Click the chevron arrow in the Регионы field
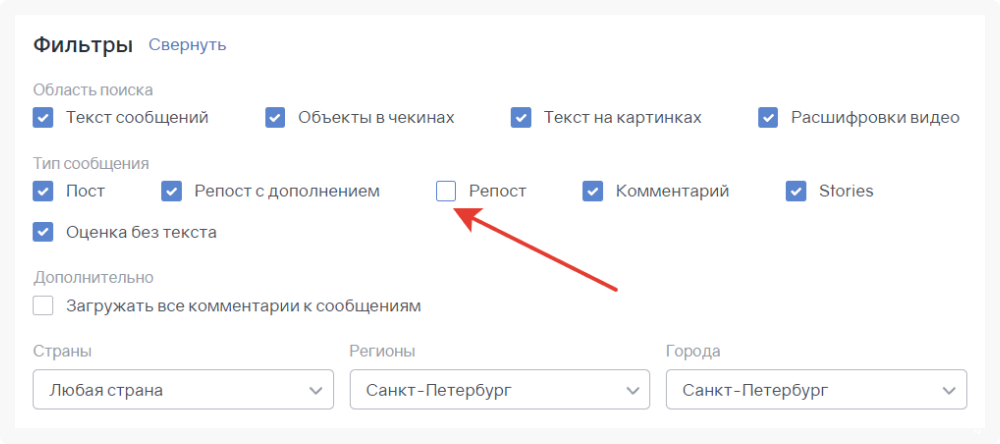 pyautogui.click(x=631, y=390)
